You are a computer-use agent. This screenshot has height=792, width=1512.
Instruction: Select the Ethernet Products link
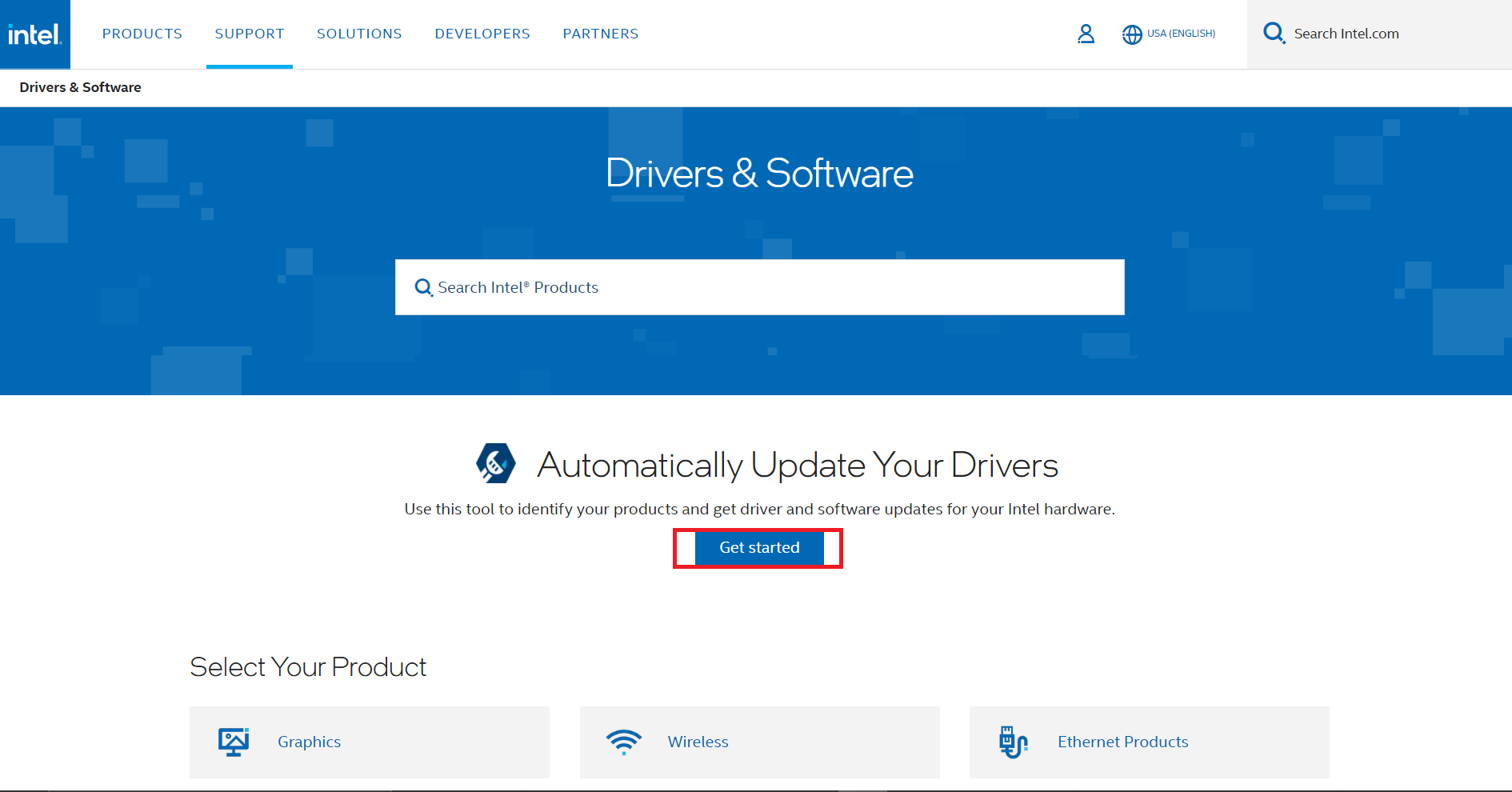[x=1122, y=742]
